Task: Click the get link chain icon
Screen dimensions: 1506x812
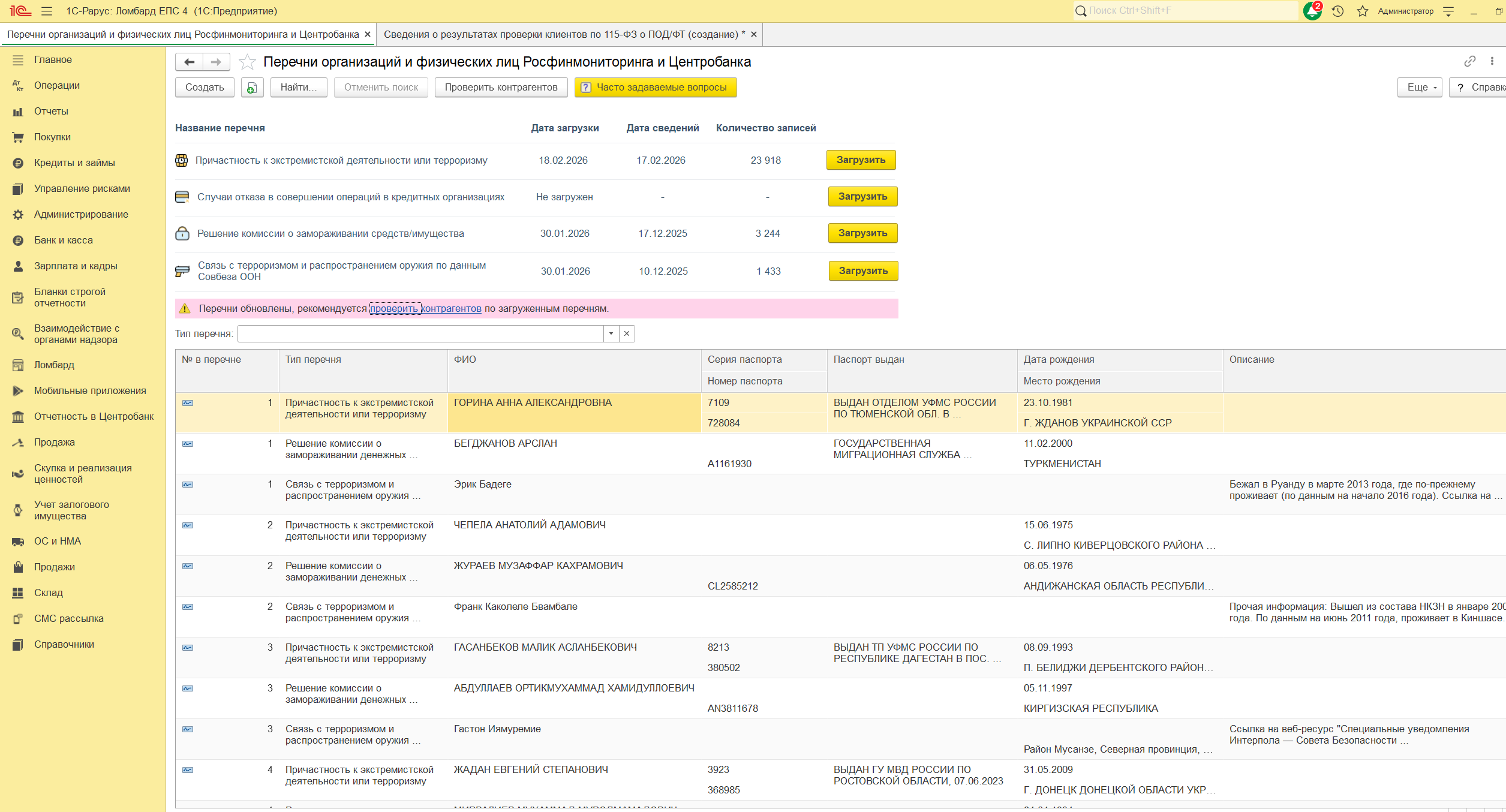Action: [x=1469, y=61]
